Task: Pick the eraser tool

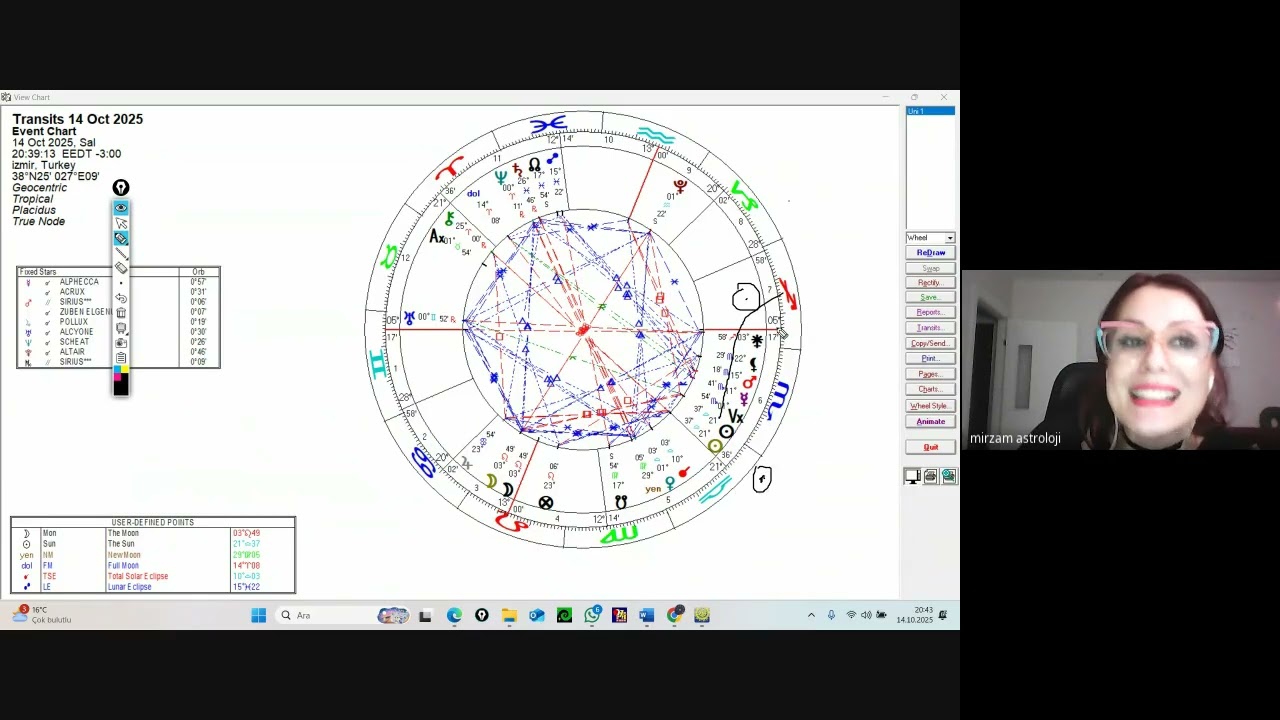Action: [121, 268]
